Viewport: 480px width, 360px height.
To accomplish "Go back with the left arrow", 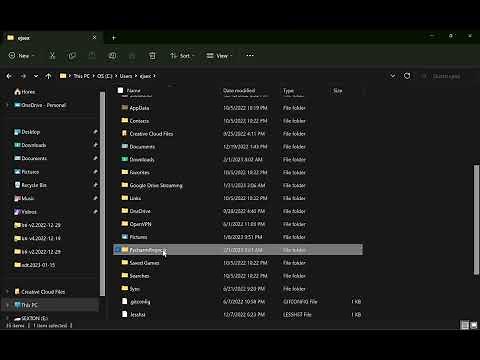I will coord(9,76).
